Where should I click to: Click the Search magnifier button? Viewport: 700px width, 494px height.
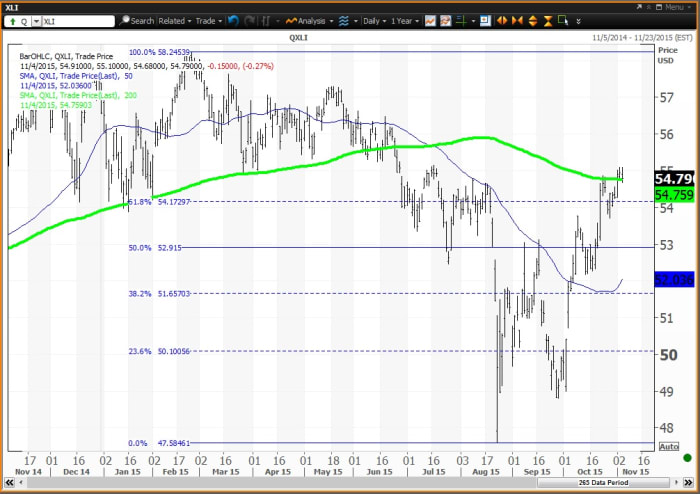click(137, 21)
